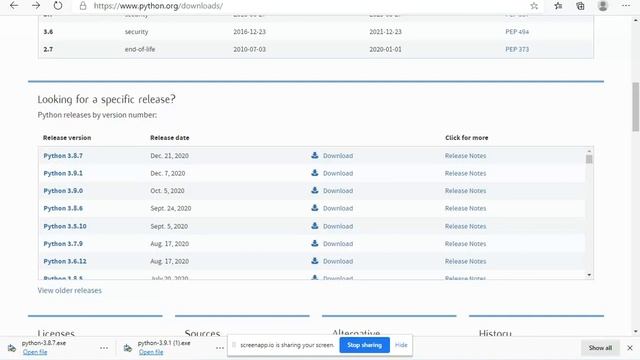Click Download text link for Python 3.9.1
The width and height of the screenshot is (640, 360).
tap(338, 173)
